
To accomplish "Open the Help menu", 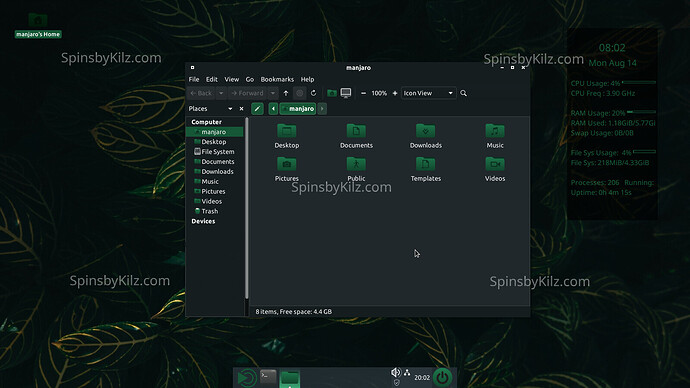I will (x=307, y=80).
